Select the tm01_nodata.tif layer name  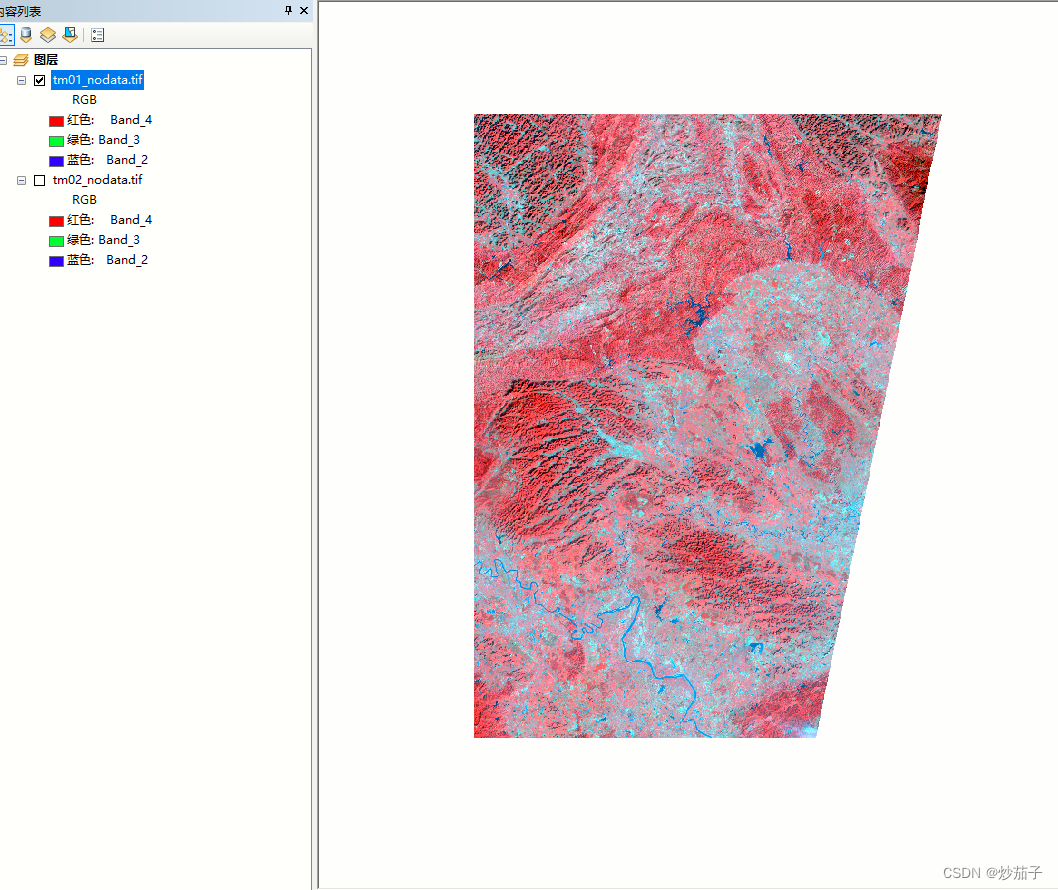(x=97, y=80)
